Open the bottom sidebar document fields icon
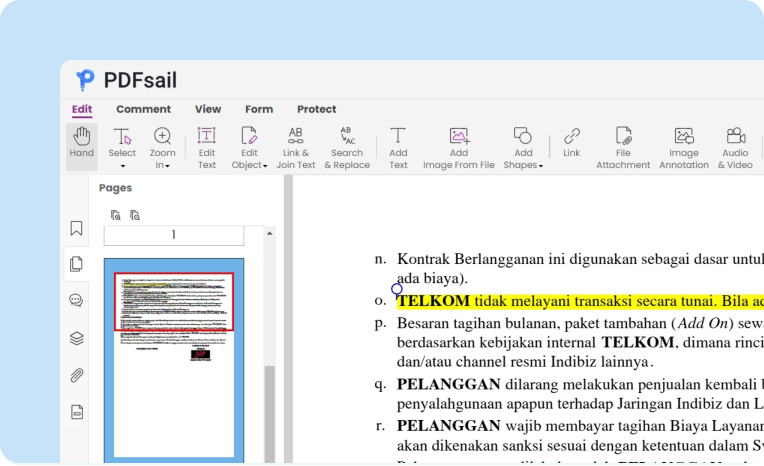The image size is (764, 466). [77, 412]
